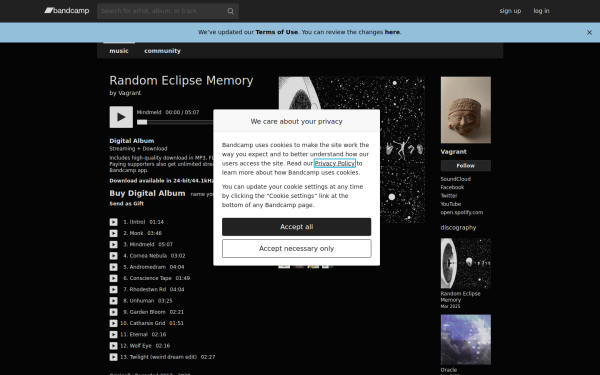Play track 11 Eternal
Viewport: 600px width, 375px height.
[x=114, y=334]
